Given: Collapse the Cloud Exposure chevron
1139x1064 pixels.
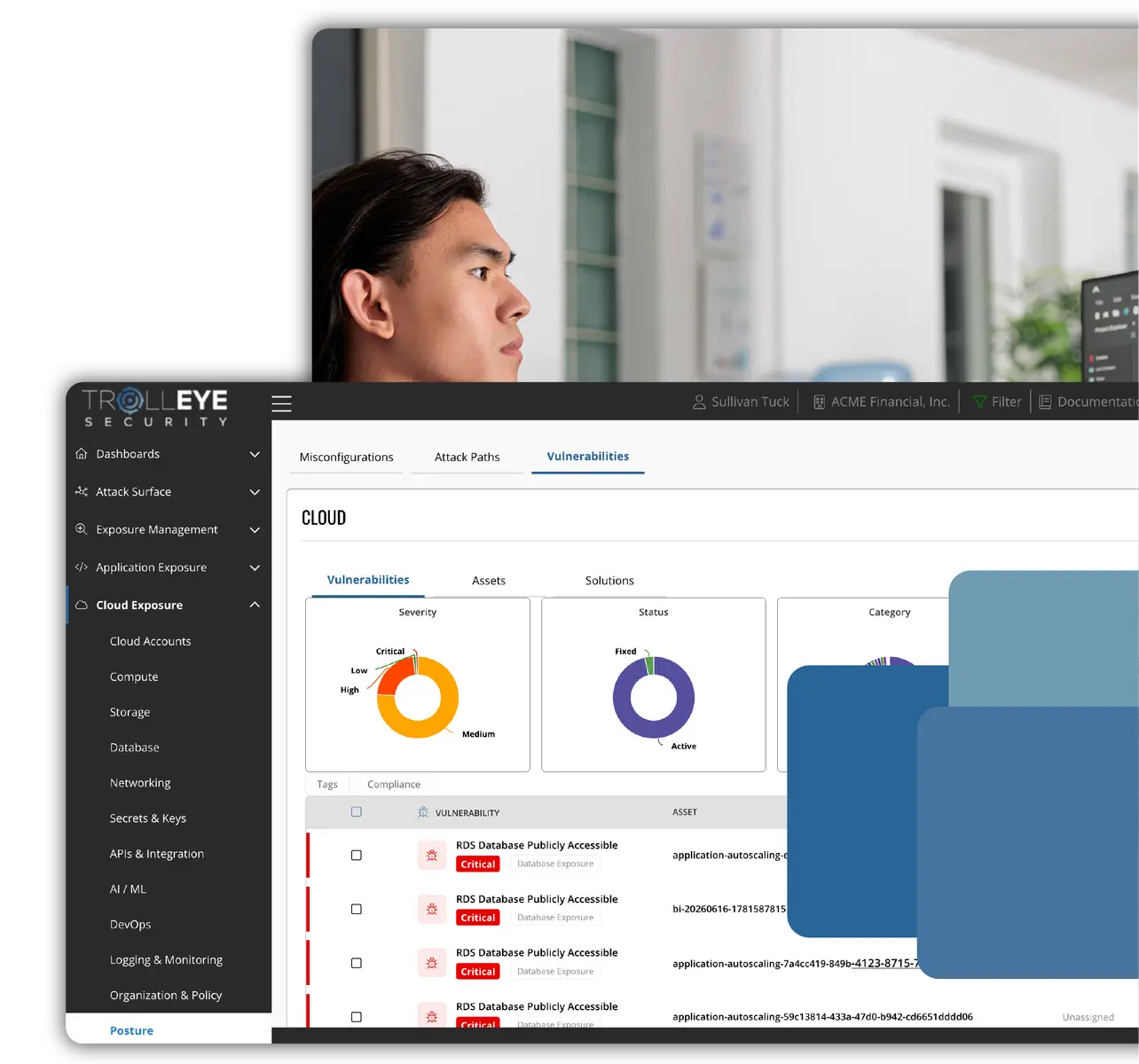Looking at the screenshot, I should [x=255, y=605].
